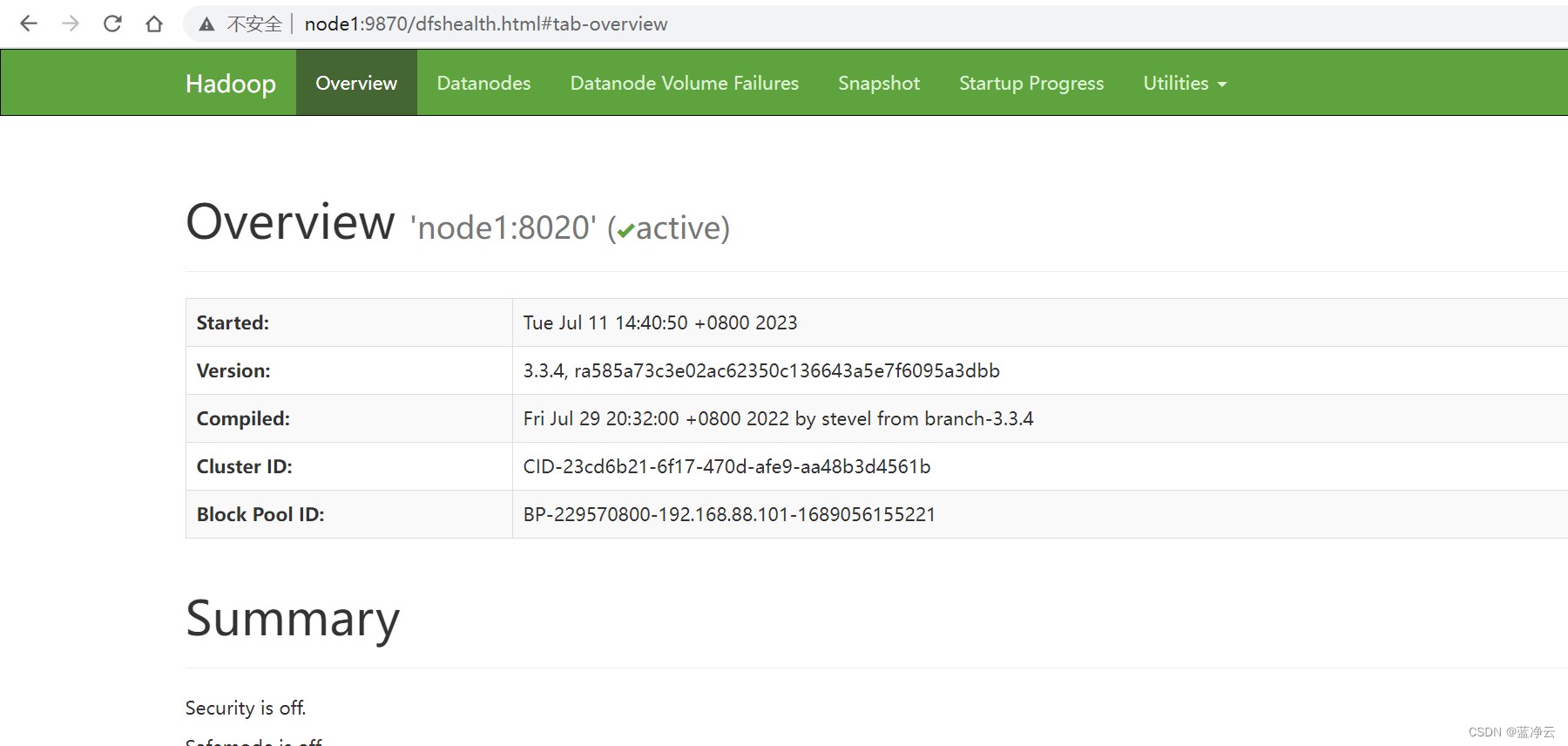Click the Summary section heading
Viewport: 1568px width, 746px height.
coord(293,619)
